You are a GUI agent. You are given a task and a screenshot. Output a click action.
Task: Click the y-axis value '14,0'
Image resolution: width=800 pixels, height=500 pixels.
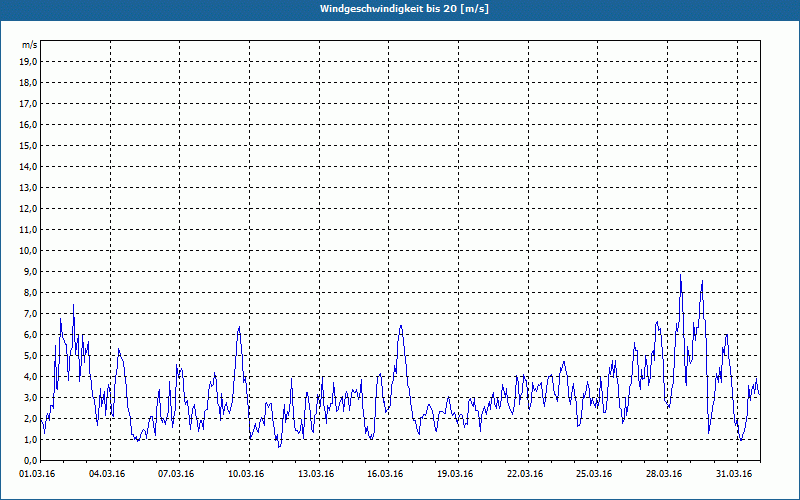pyautogui.click(x=28, y=166)
